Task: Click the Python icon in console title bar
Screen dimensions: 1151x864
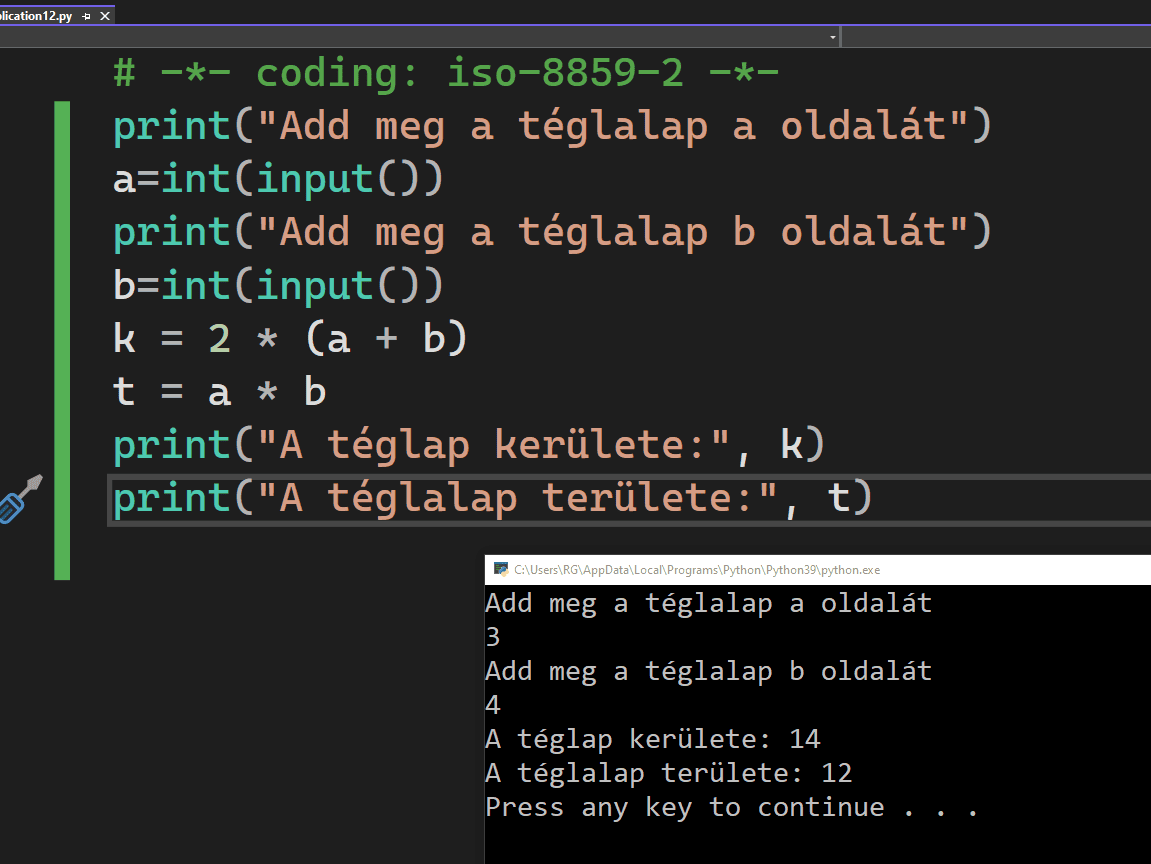Action: point(501,570)
